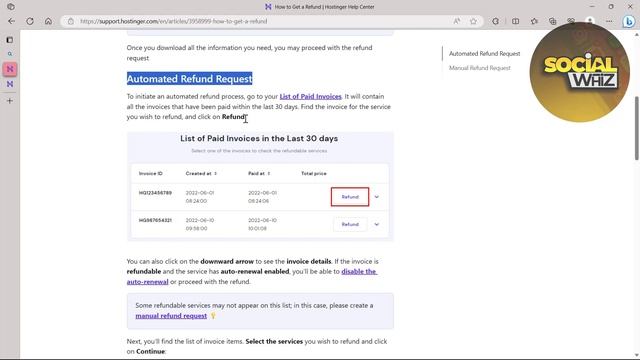Expand details arrow for invoice HG123456789
Image resolution: width=640 pixels, height=360 pixels.
click(x=377, y=197)
